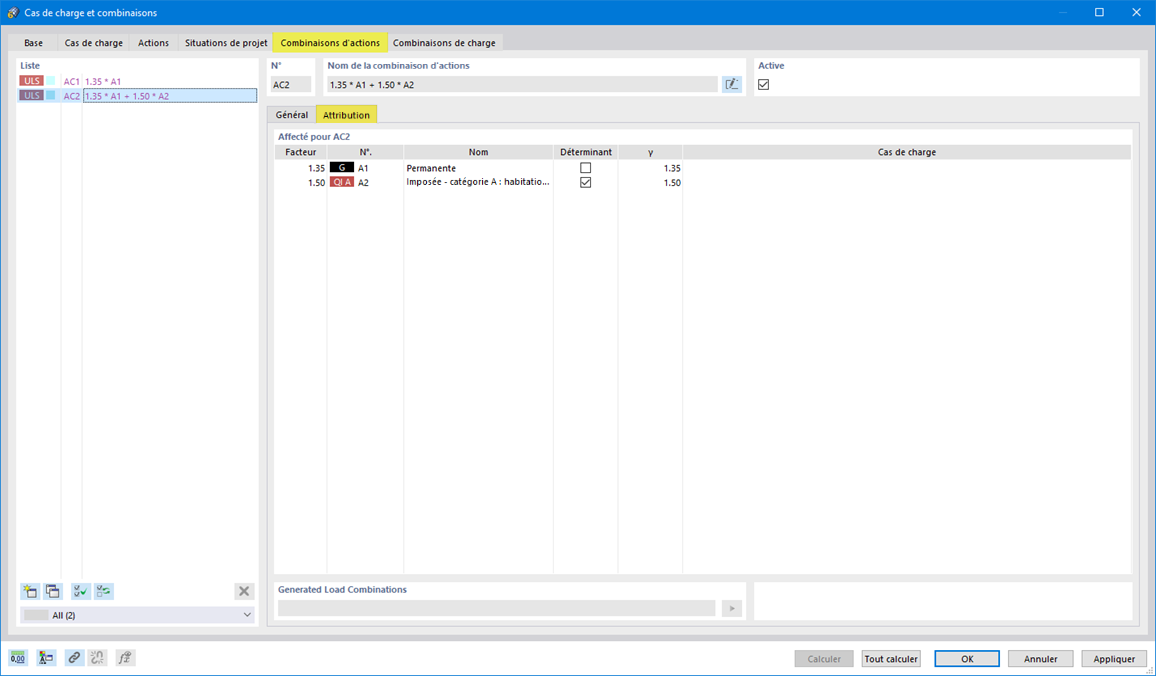
Task: Open the All (2) filter dropdown
Action: click(x=137, y=615)
